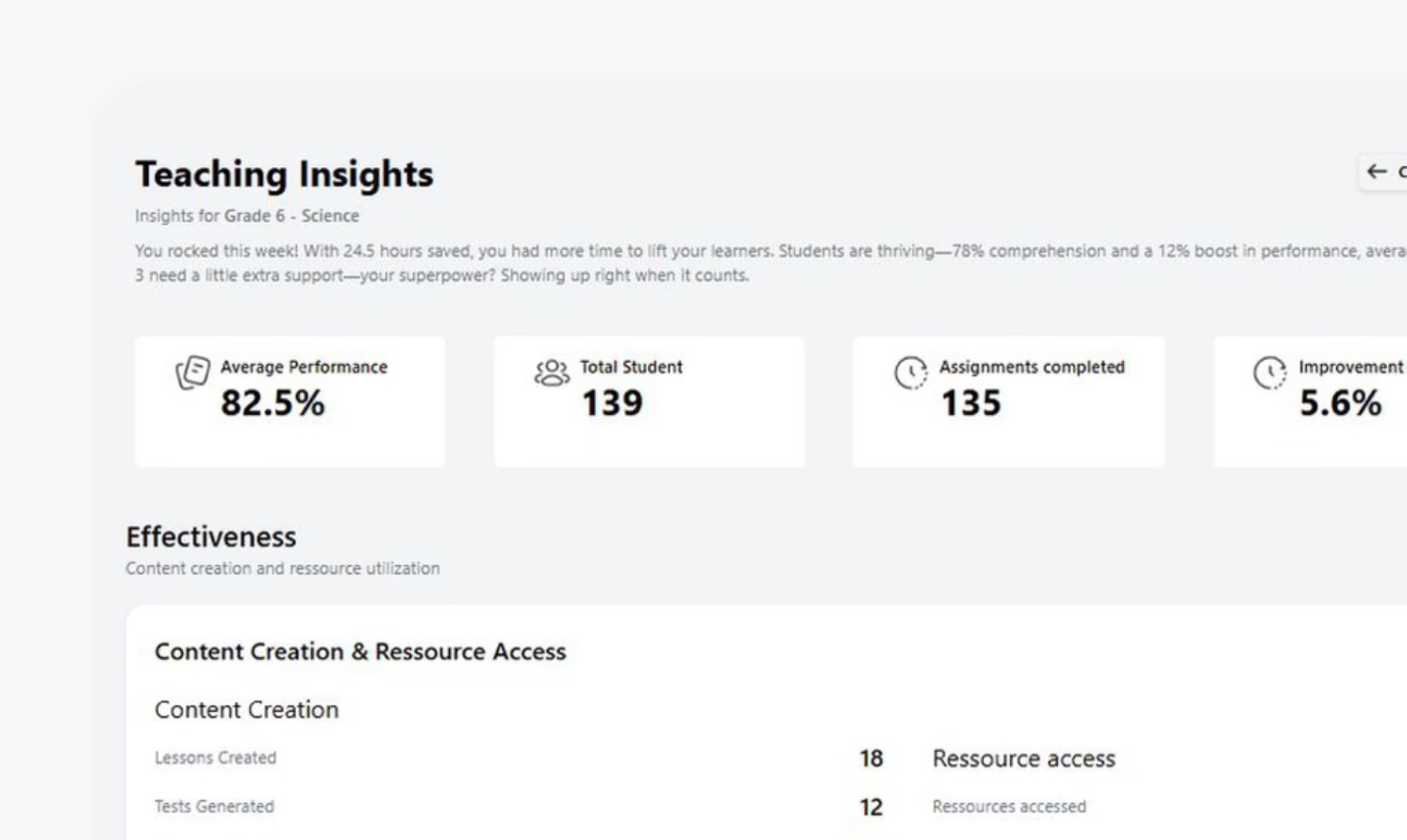Click the Ressource access heading
Viewport: 1407px width, 840px height.
pyautogui.click(x=1023, y=758)
